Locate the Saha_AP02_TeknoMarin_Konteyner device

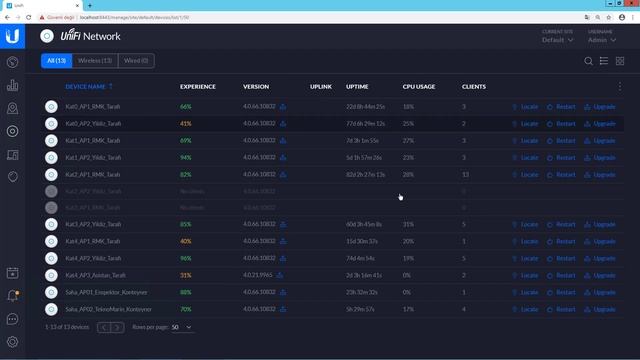click(525, 309)
